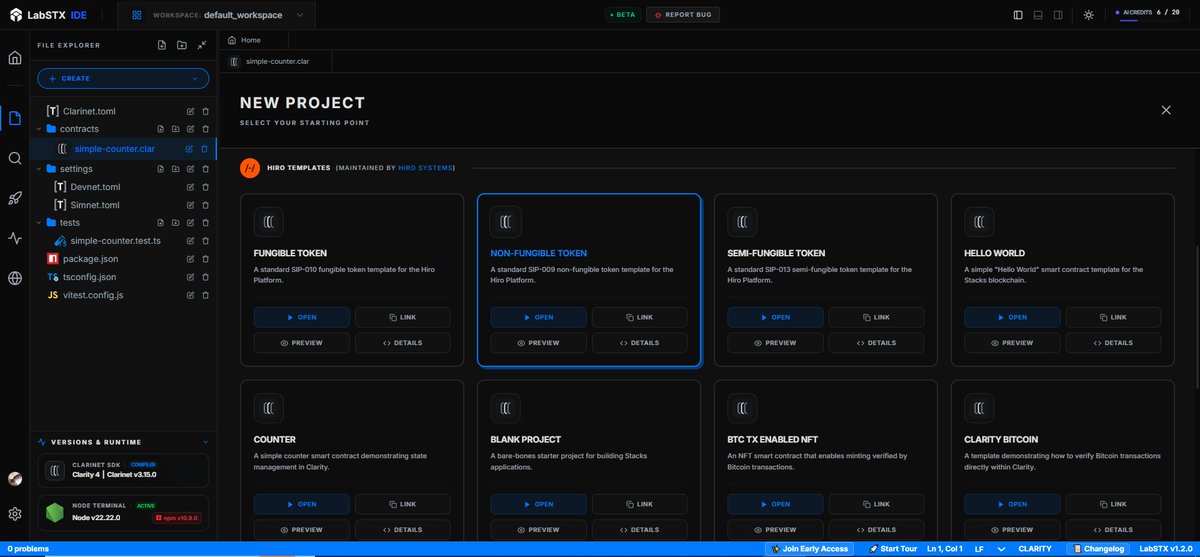This screenshot has width=1200, height=557.
Task: Collapse the tests folder
Action: tap(39, 223)
